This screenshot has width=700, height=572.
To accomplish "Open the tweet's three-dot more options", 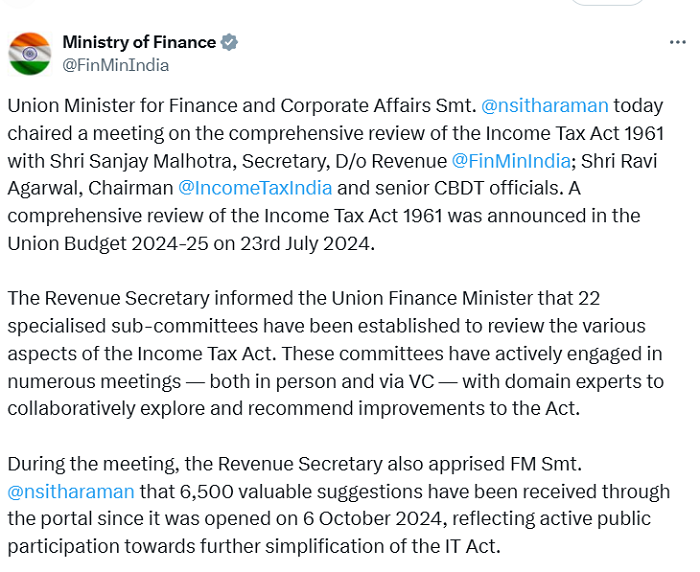I will point(677,43).
